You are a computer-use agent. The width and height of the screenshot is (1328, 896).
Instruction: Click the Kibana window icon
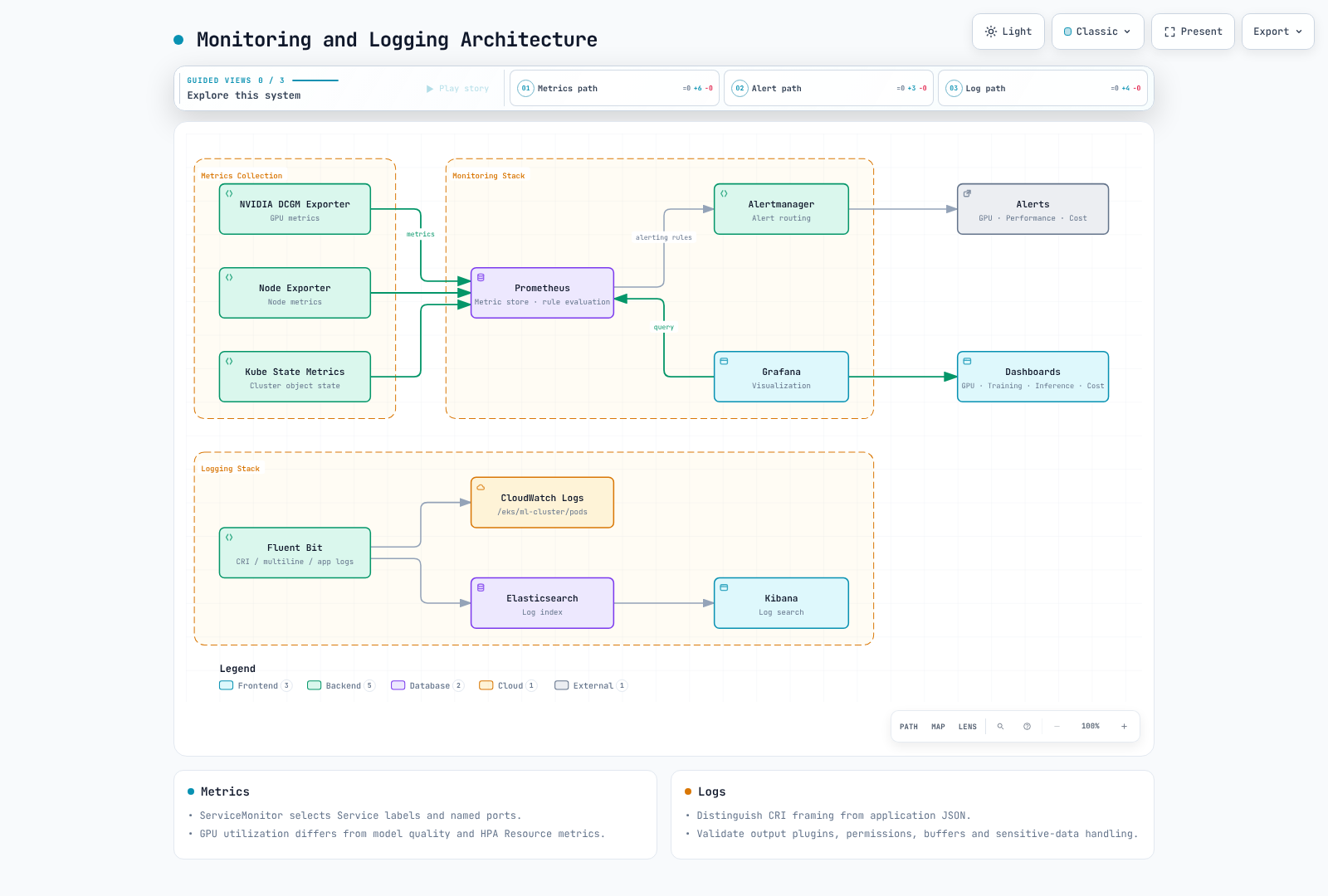pos(724,587)
